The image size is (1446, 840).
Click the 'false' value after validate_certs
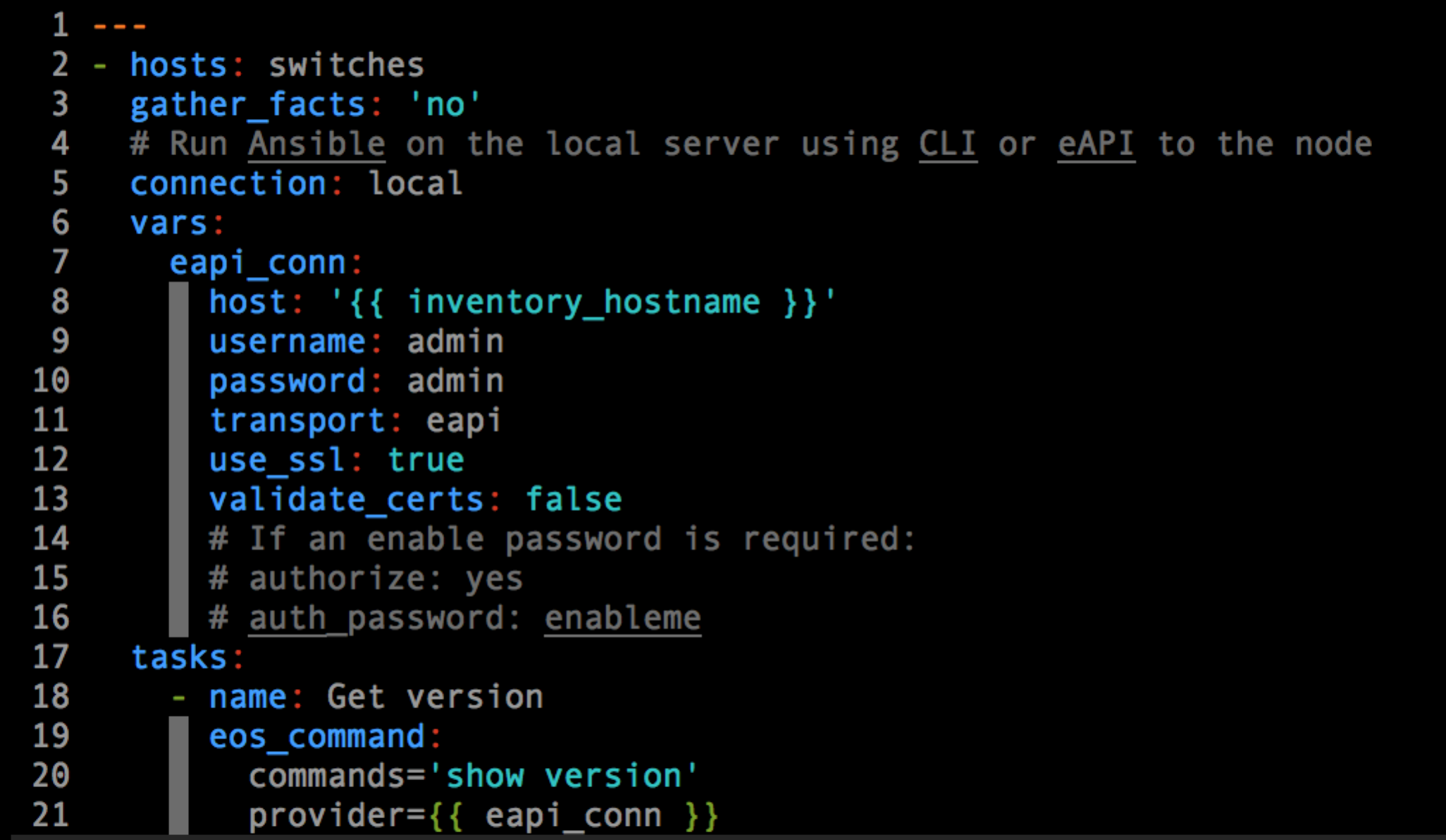point(574,500)
